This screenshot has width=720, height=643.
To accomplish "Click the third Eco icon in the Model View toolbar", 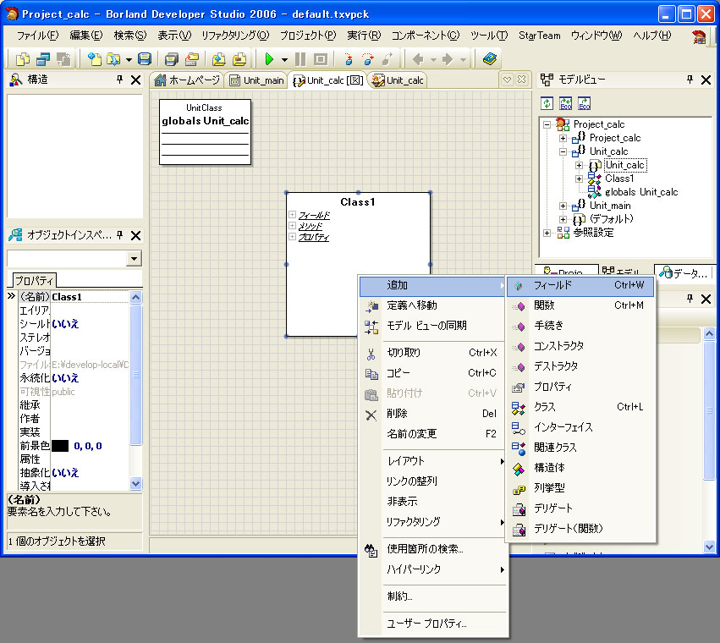I will (x=584, y=103).
